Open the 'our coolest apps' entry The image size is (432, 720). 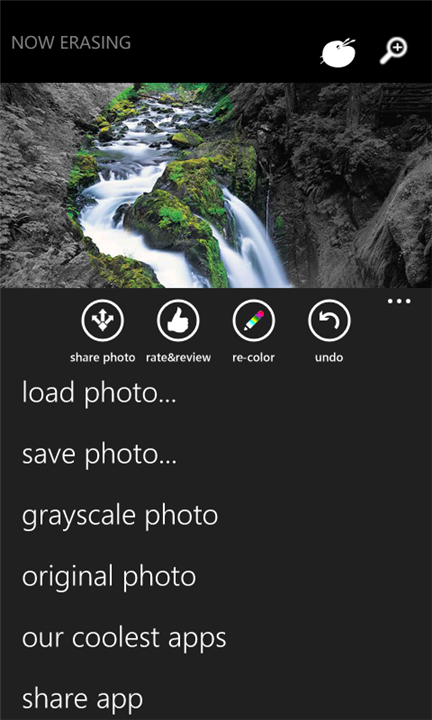(124, 638)
